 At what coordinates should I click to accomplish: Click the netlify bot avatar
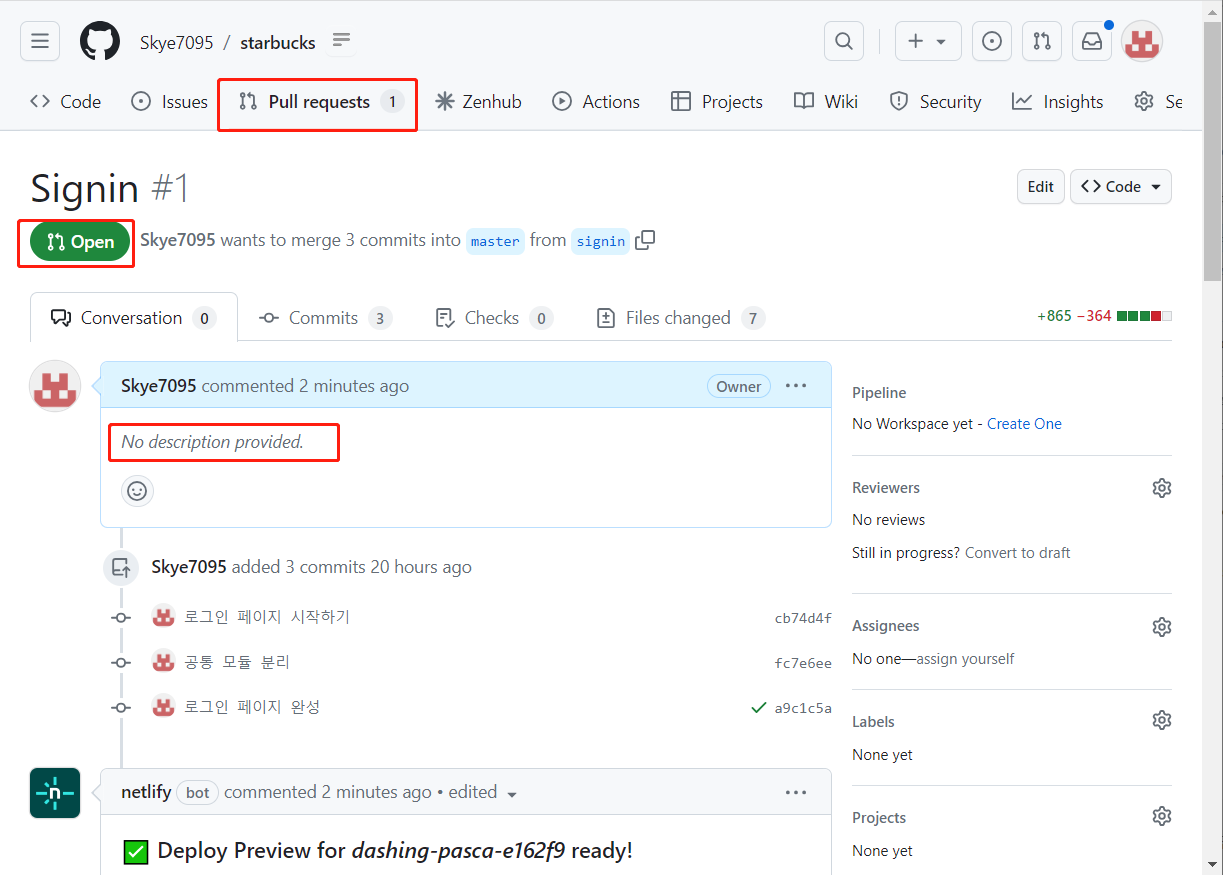[x=55, y=793]
